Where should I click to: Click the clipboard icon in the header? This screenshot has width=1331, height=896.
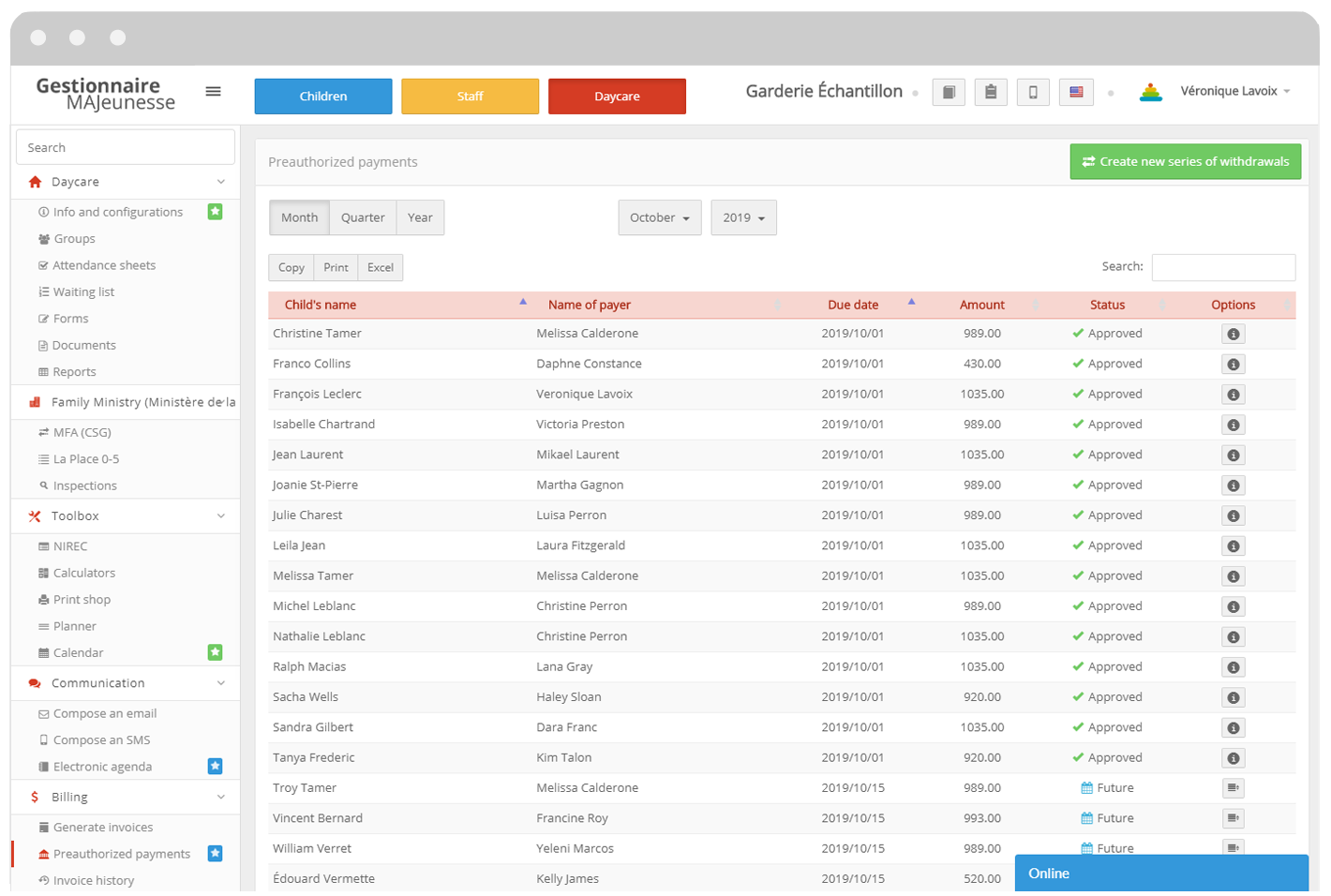coord(991,92)
